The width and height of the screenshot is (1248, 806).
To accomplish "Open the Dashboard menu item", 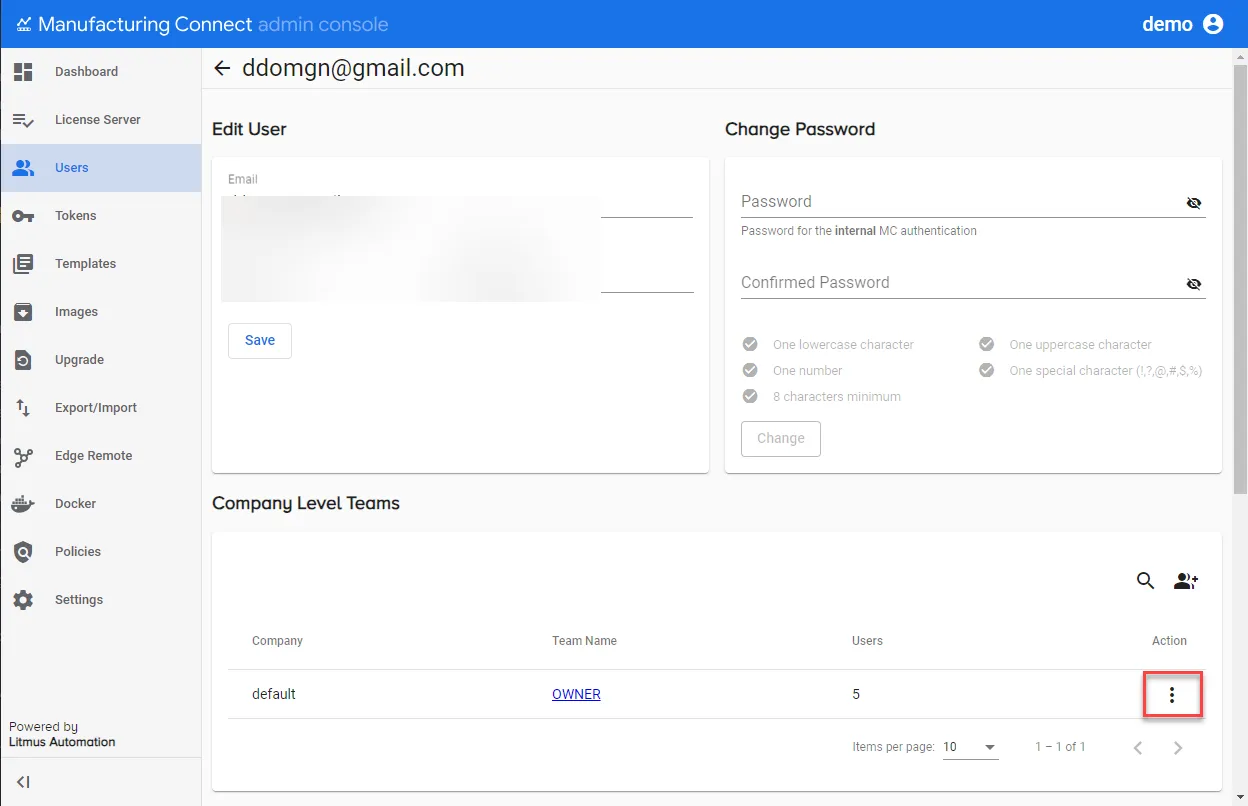I will click(x=101, y=72).
